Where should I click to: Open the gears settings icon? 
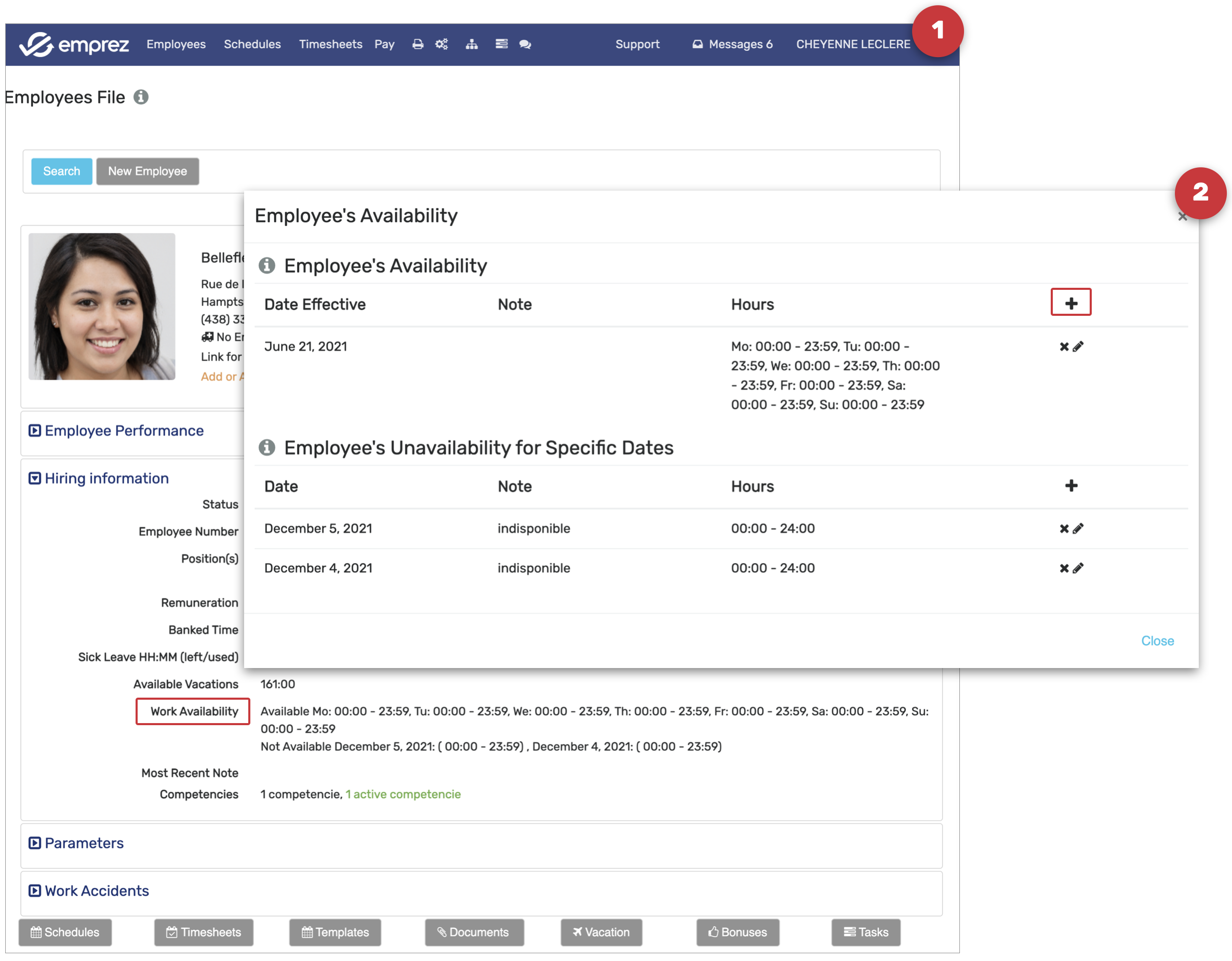coord(441,44)
